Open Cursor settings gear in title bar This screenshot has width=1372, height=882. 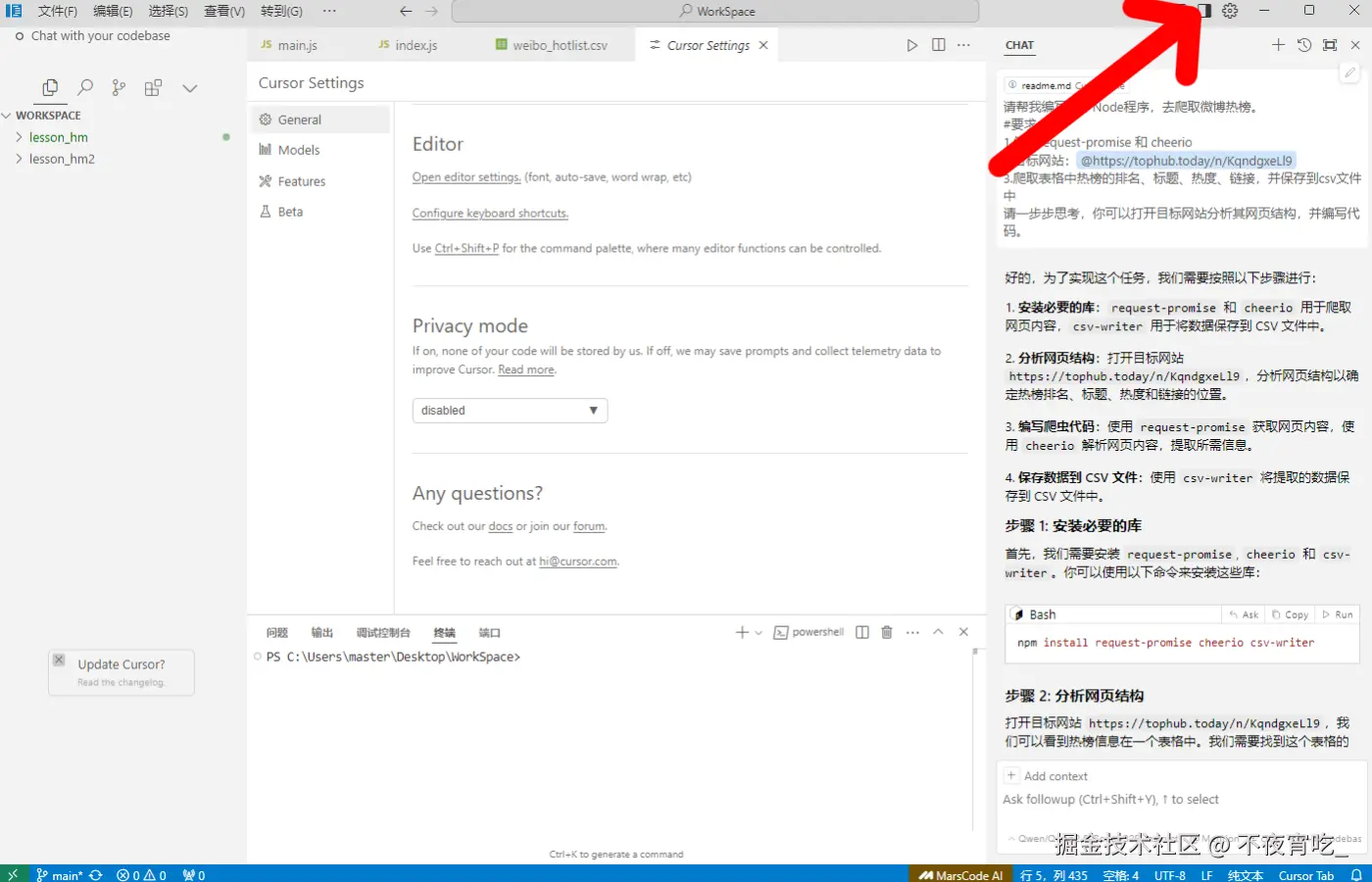point(1230,11)
